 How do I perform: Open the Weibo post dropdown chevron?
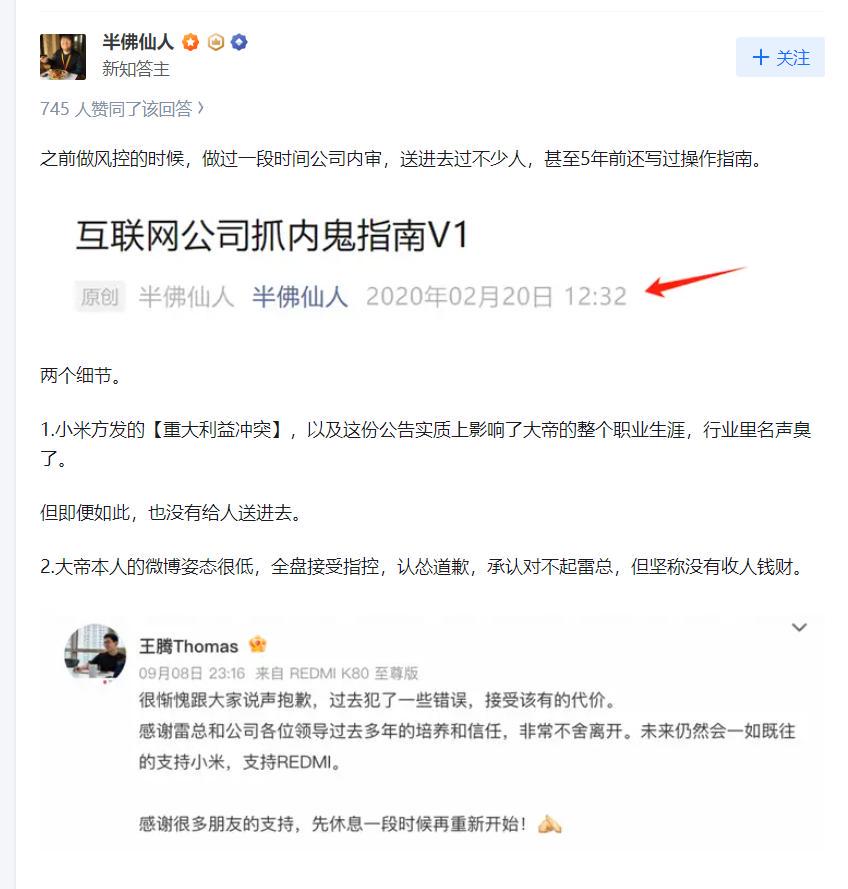tap(799, 627)
